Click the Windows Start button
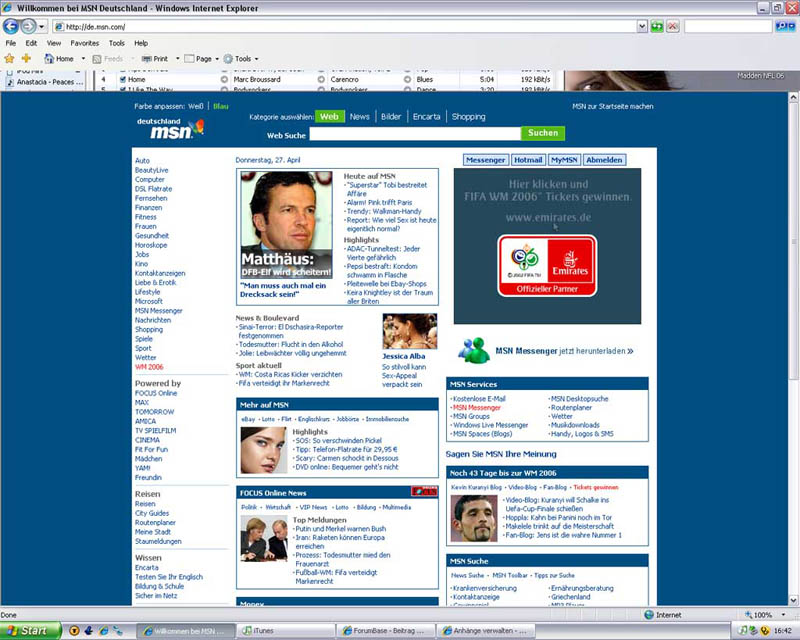Viewport: 800px width, 640px height. (30, 631)
